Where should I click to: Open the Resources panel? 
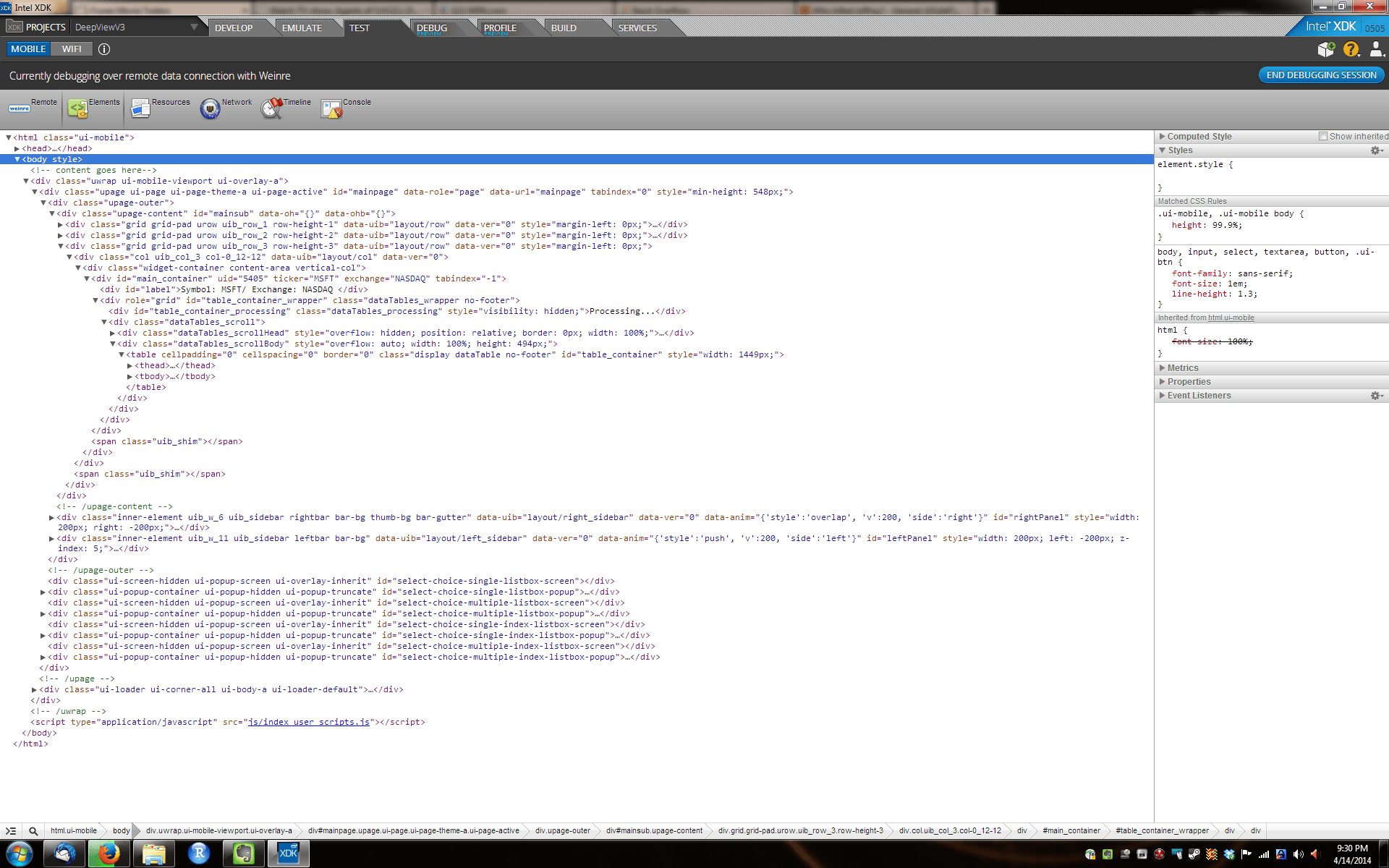tap(160, 108)
